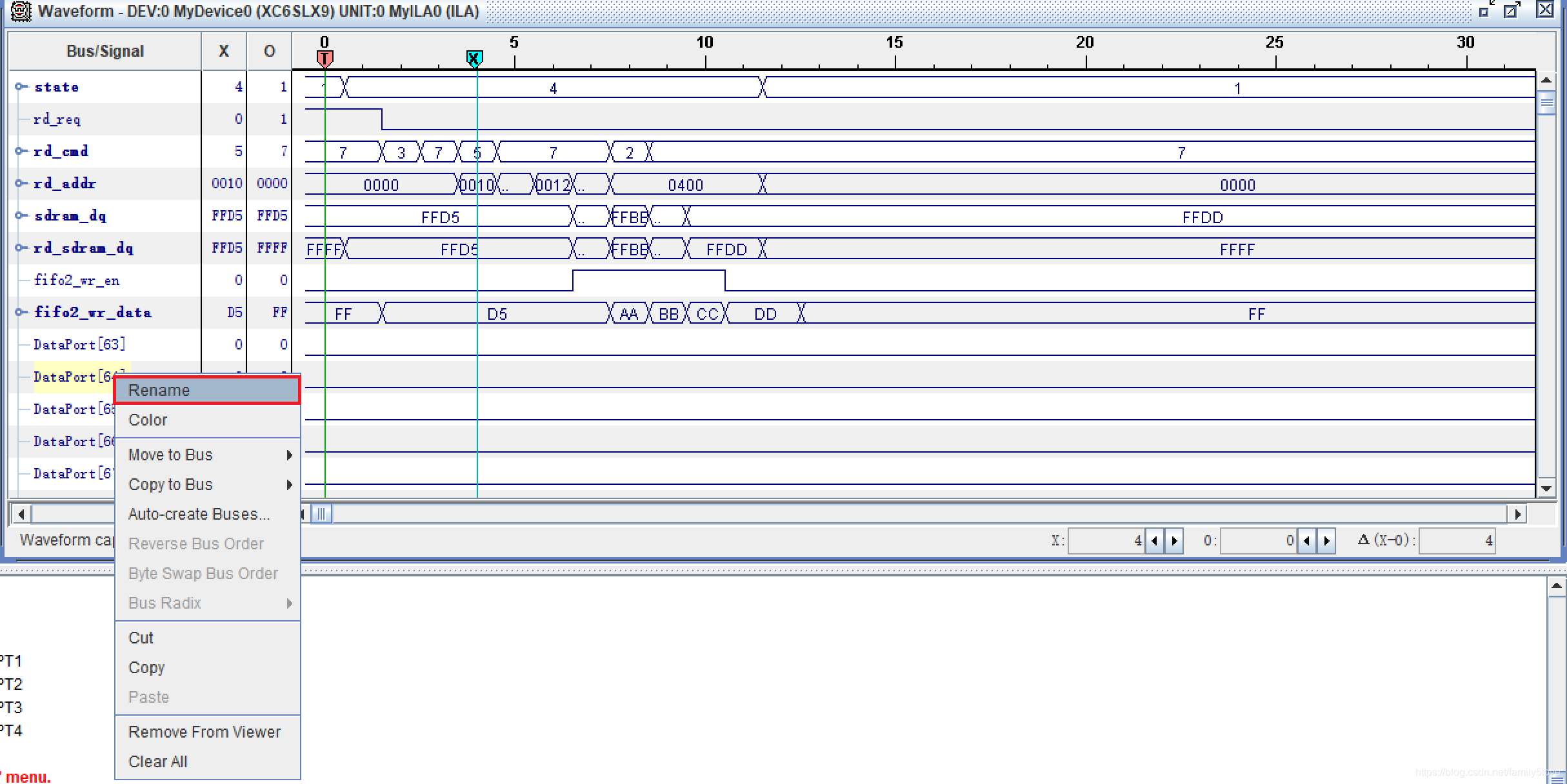Click the maximize waveform window button
This screenshot has height=784, width=1567.
click(1511, 11)
